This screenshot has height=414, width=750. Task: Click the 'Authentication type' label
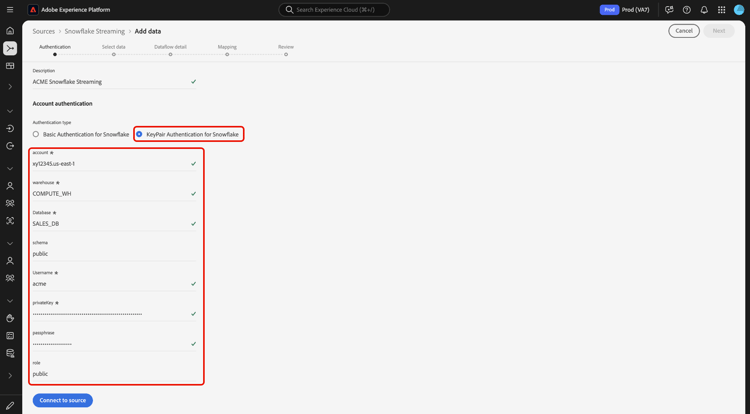52,123
